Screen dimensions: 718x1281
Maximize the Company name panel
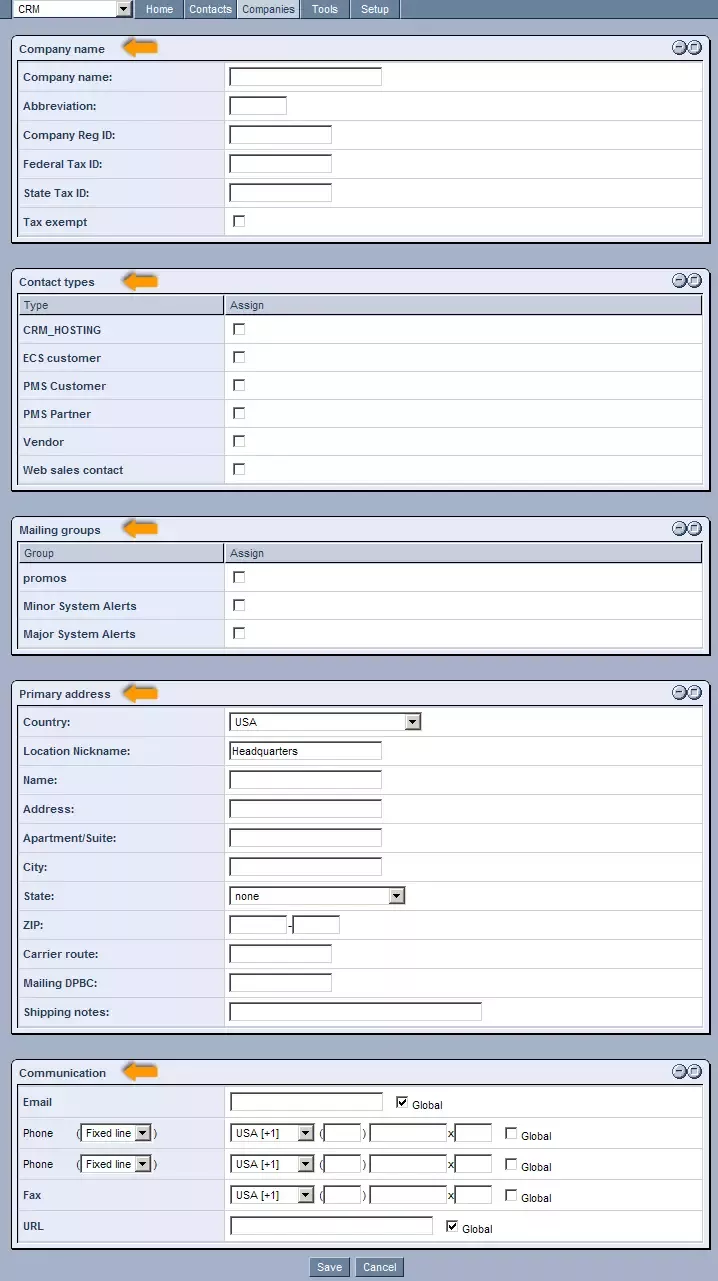coord(694,48)
